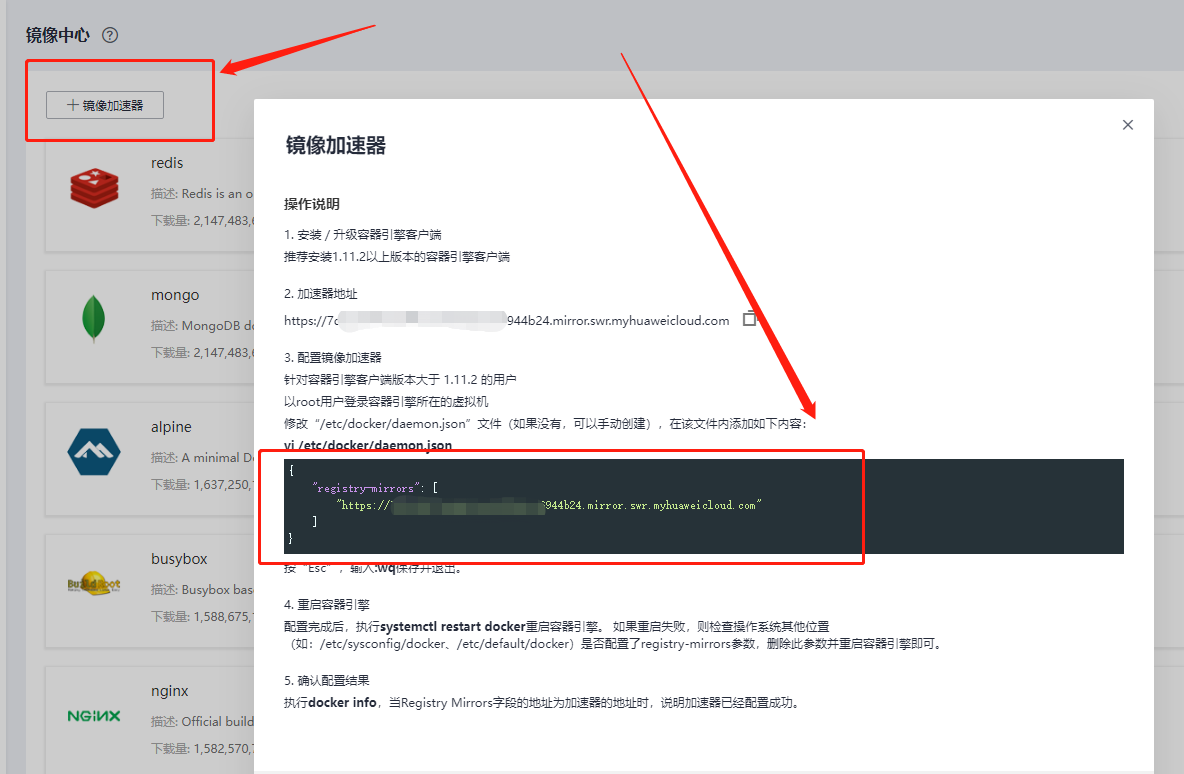Click step 1 安装 / 升级容器引擎客户端
Viewport: 1184px width, 774px height.
[x=362, y=235]
